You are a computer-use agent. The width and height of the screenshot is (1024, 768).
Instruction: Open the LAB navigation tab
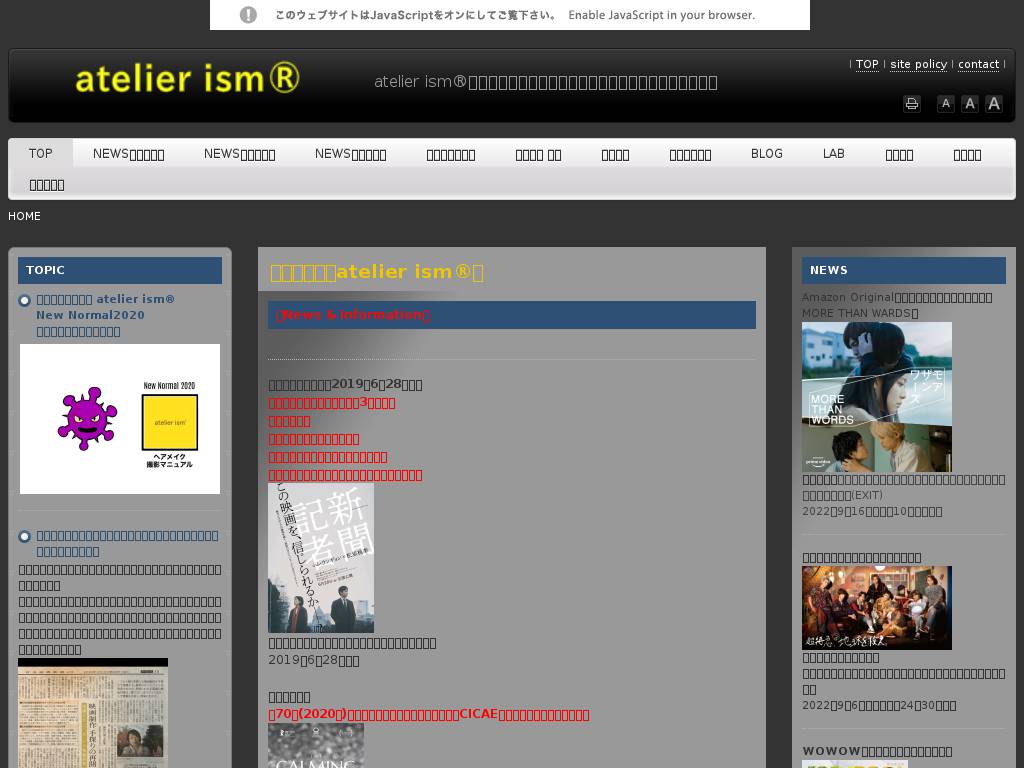(x=833, y=154)
